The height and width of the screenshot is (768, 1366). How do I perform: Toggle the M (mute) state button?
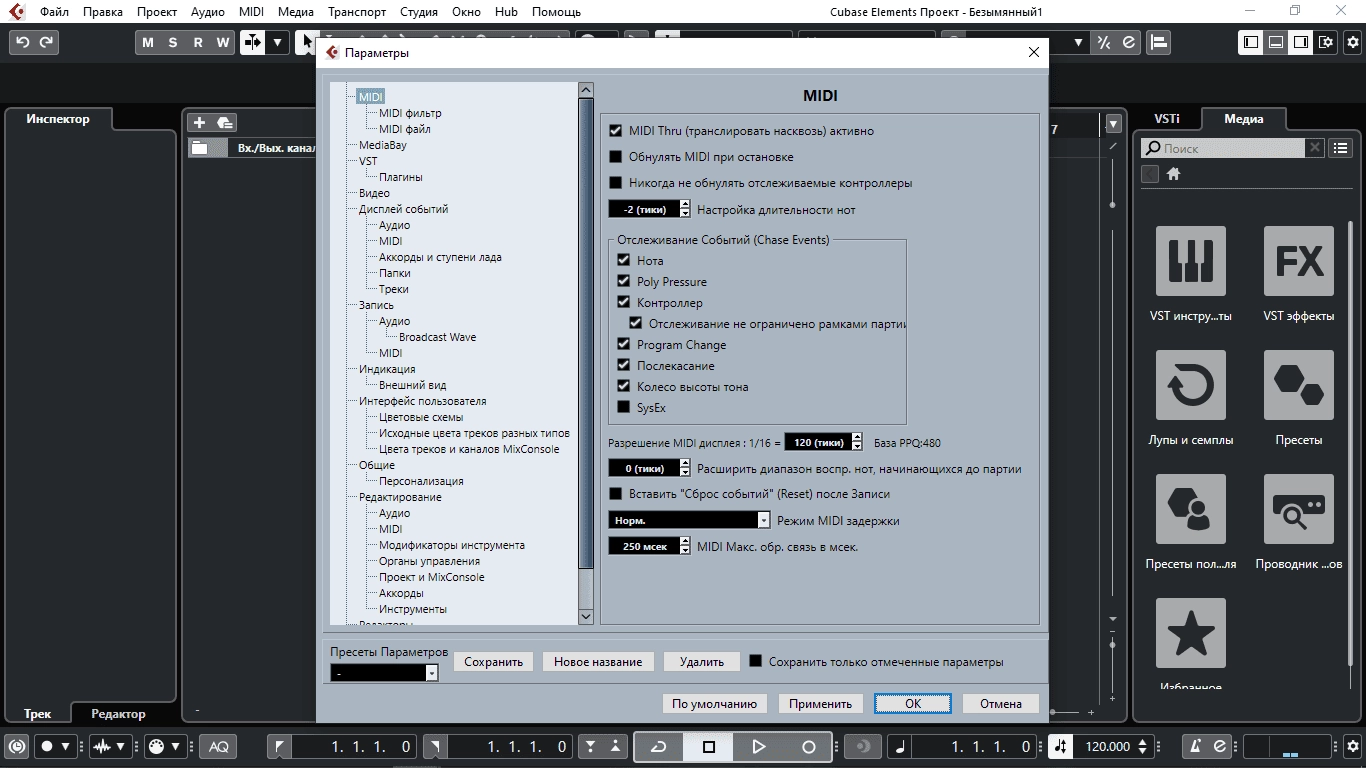point(148,42)
